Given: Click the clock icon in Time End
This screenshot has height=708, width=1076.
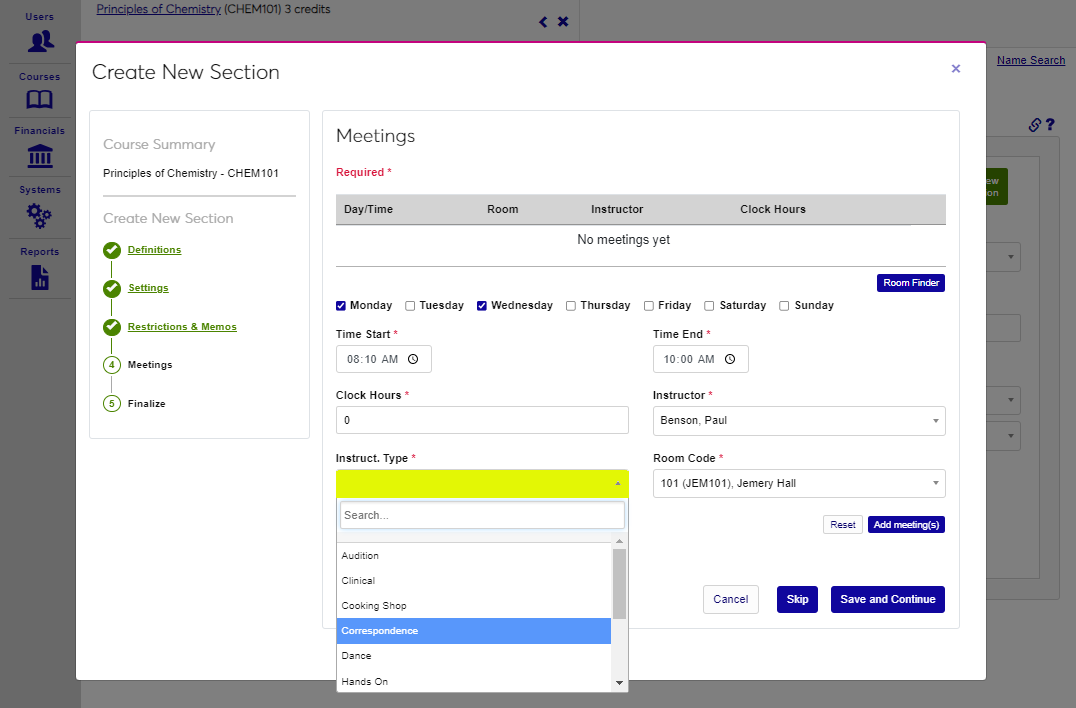Looking at the screenshot, I should point(730,359).
